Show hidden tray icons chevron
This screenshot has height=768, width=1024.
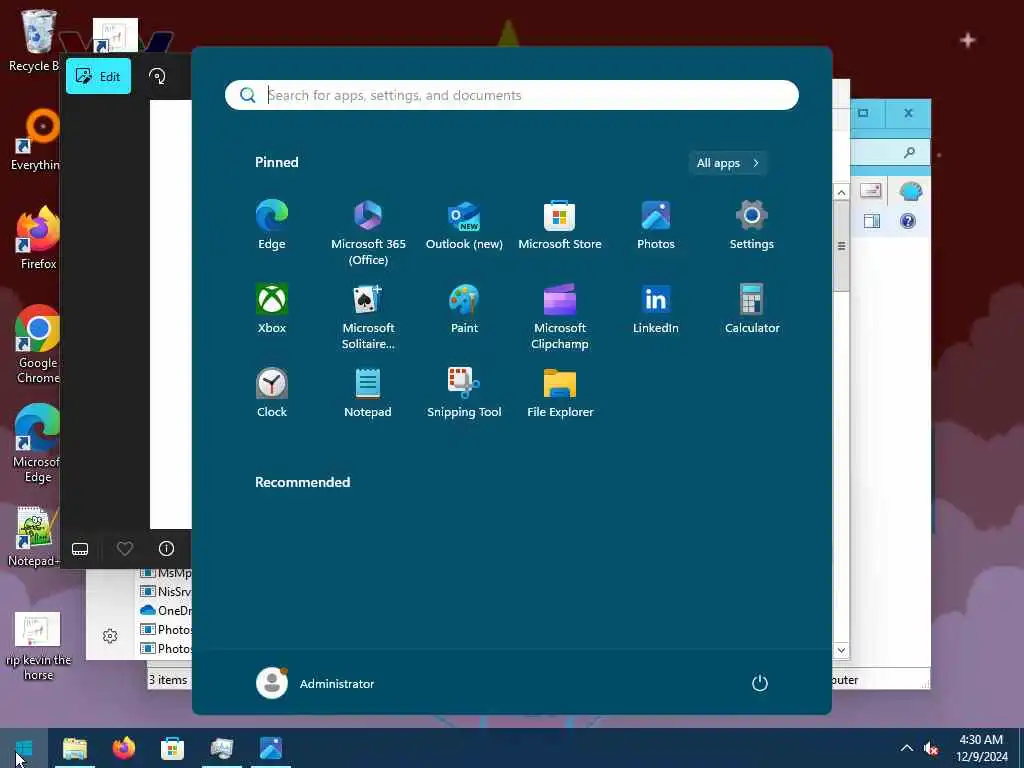[906, 748]
